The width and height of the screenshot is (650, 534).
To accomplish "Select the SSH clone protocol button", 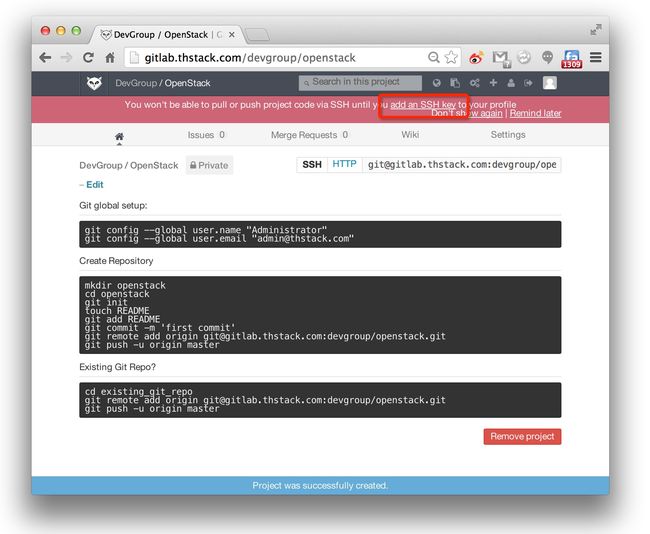I will [x=312, y=165].
